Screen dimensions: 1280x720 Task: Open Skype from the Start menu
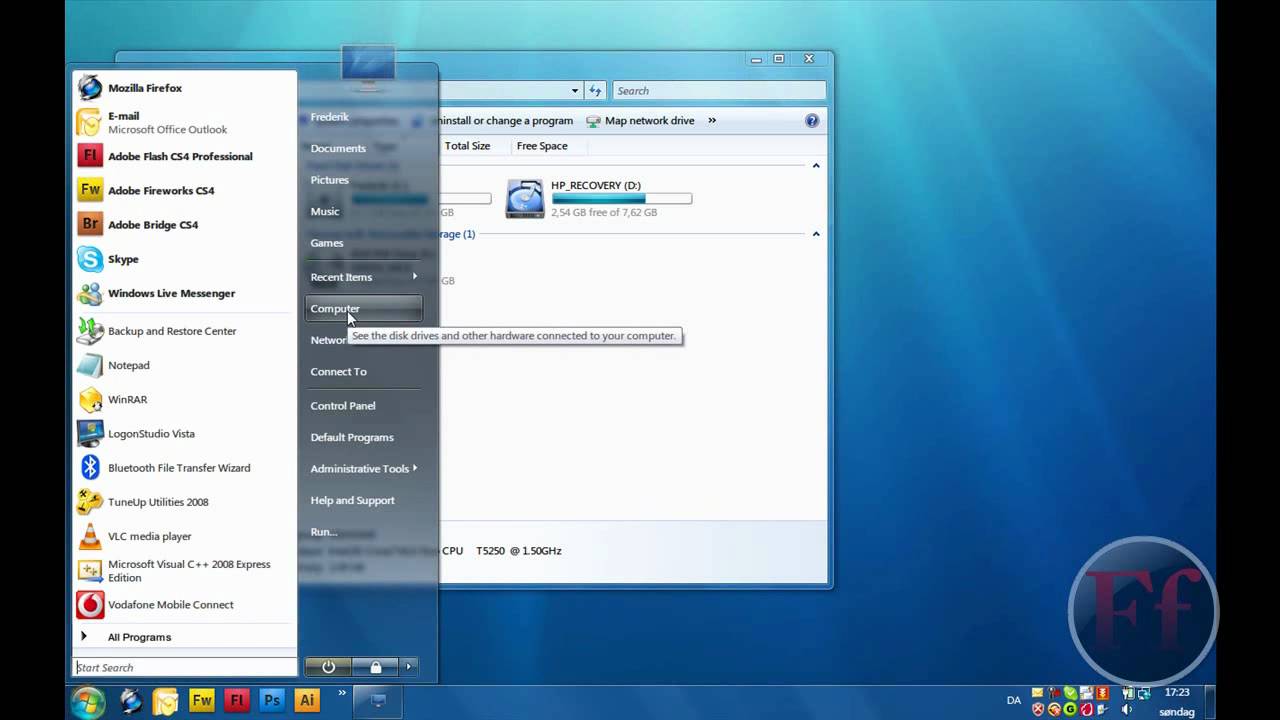pos(185,259)
